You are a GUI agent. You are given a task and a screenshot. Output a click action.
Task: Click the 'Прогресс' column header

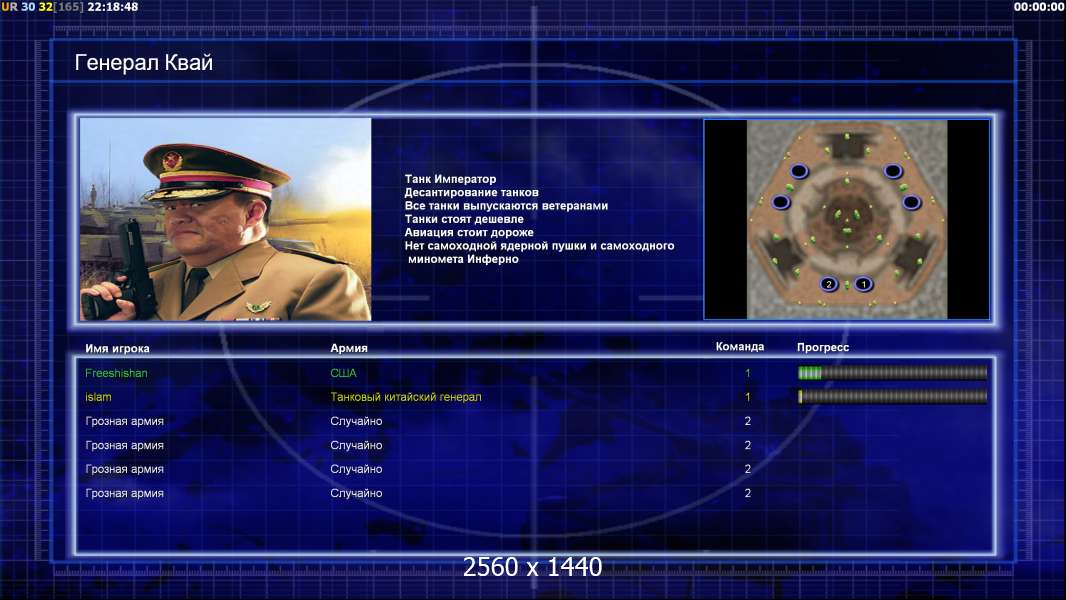pos(823,347)
